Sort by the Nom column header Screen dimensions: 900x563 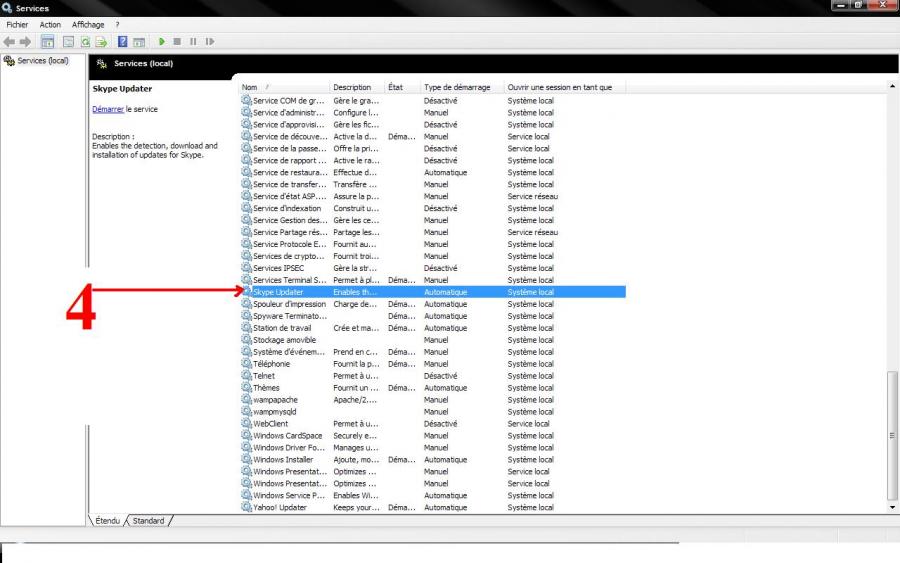[x=250, y=88]
